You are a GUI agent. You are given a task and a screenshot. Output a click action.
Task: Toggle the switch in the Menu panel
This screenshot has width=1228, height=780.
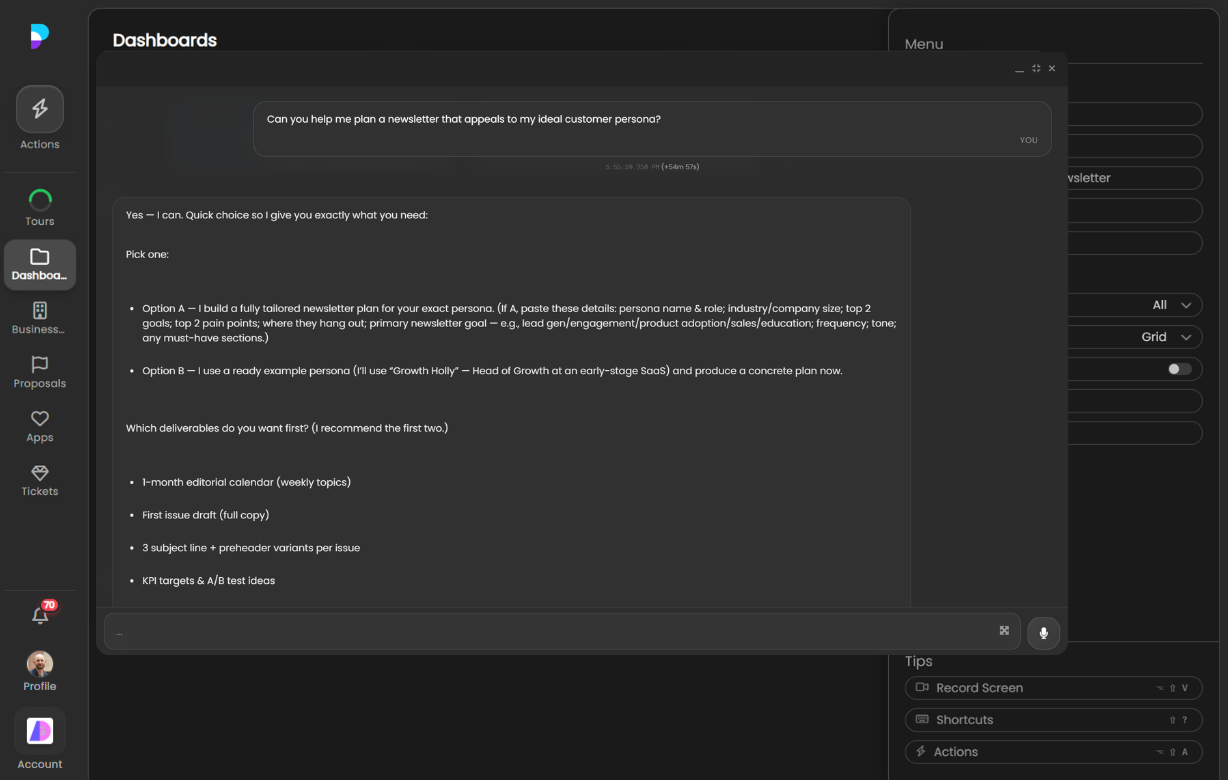1180,369
